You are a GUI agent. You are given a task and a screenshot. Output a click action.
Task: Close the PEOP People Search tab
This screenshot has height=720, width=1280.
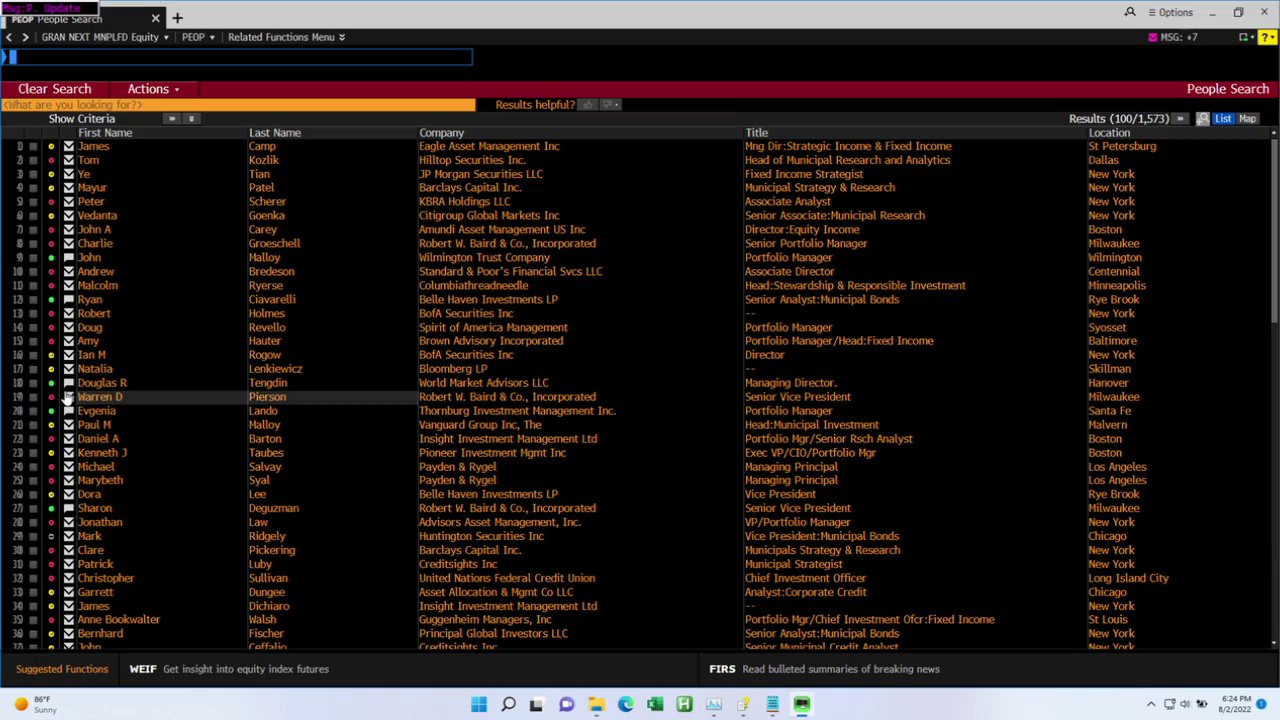(155, 18)
